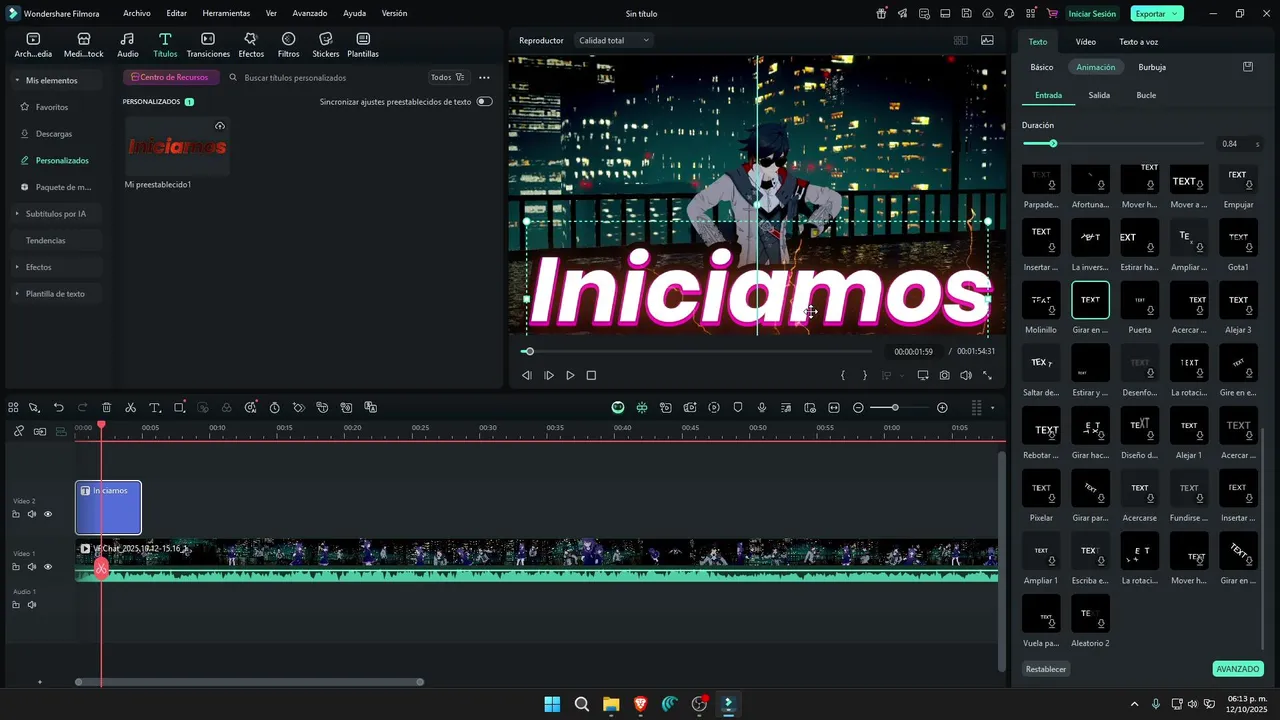This screenshot has height=720, width=1280.
Task: Save animation preset with the disk icon
Action: pos(1248,67)
